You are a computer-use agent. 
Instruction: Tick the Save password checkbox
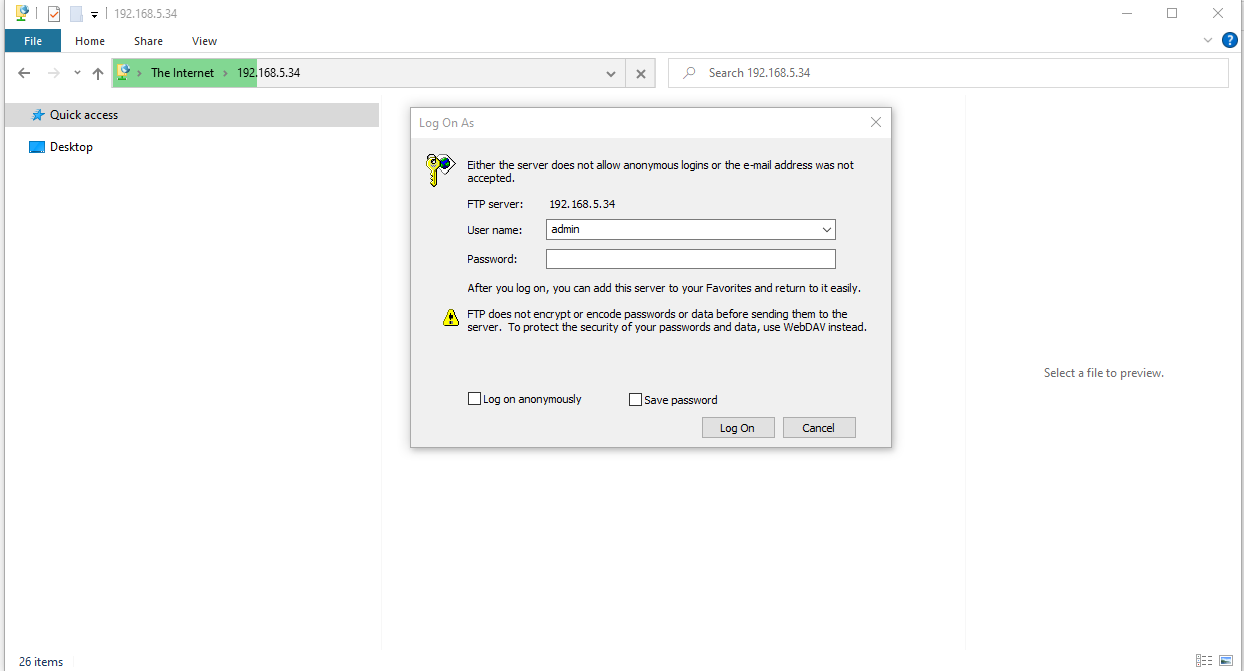click(635, 400)
